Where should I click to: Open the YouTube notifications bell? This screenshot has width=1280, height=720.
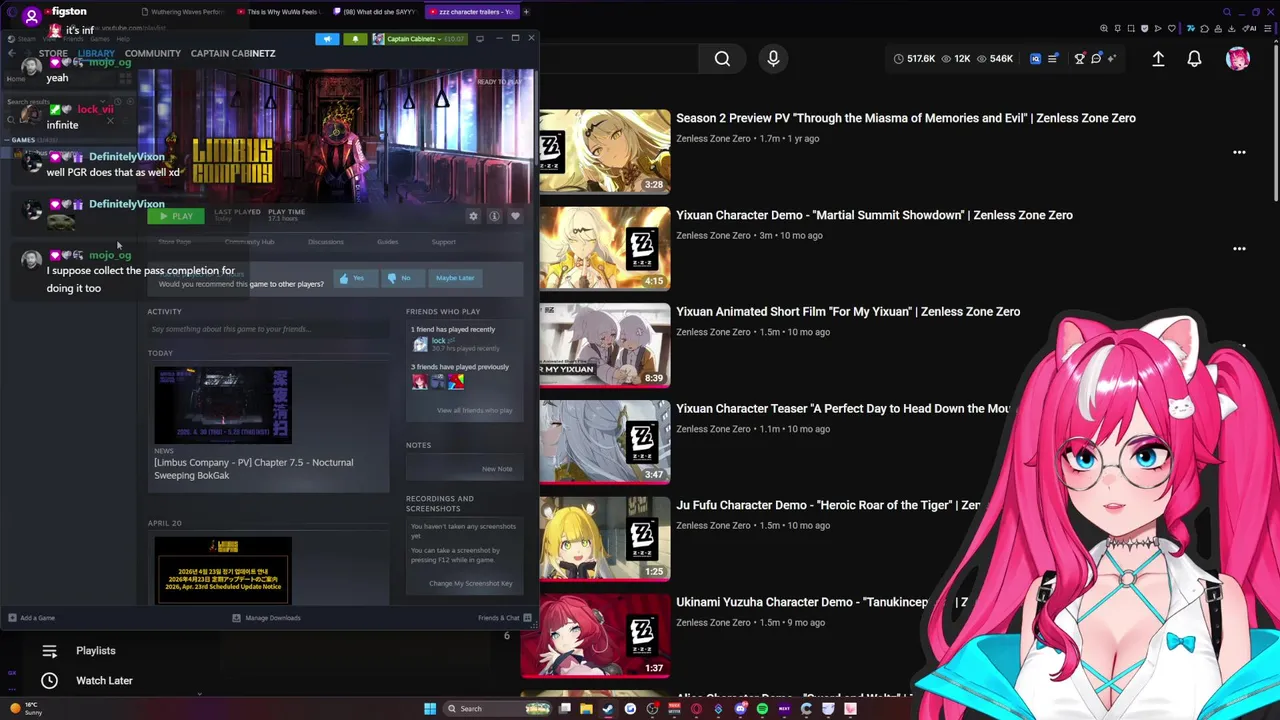point(1194,59)
